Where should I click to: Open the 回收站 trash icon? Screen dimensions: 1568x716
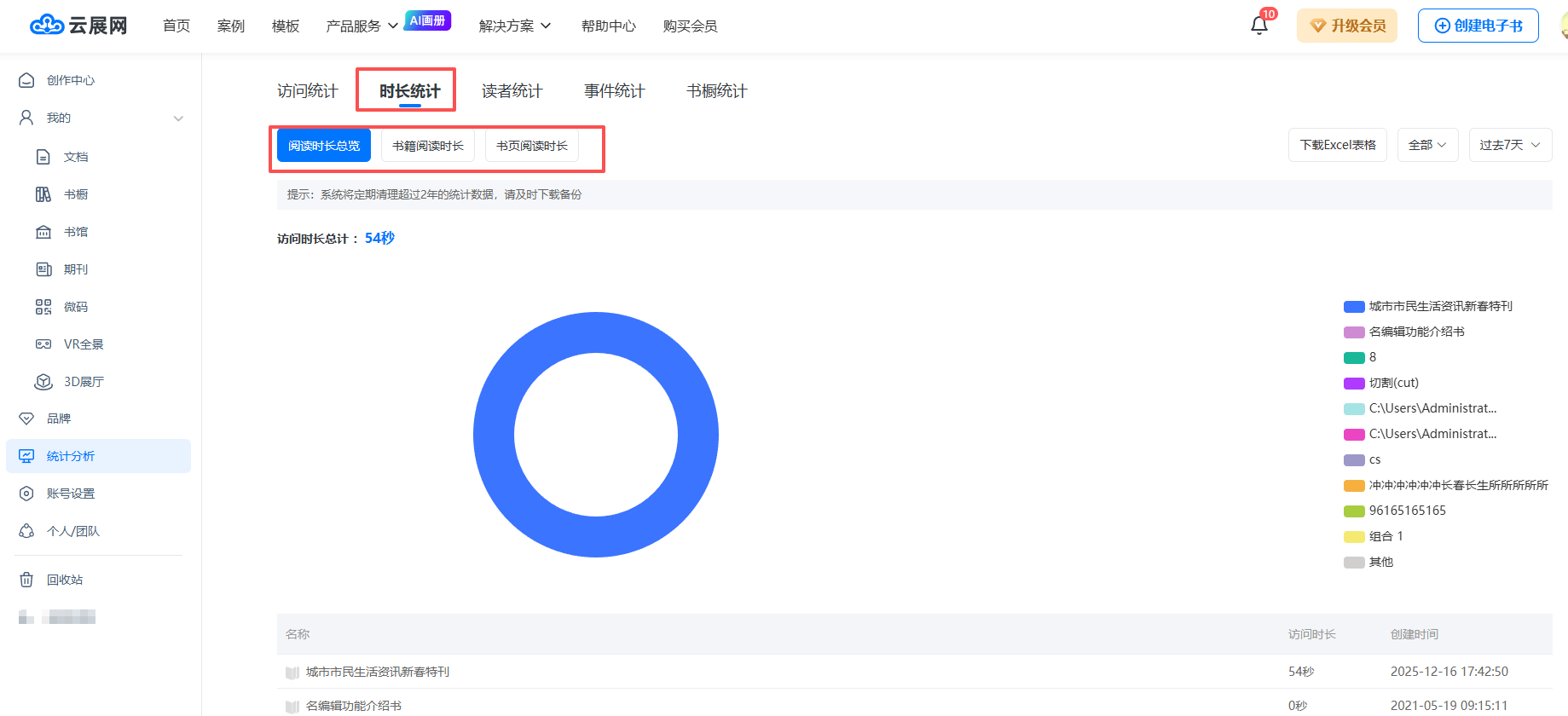(26, 580)
